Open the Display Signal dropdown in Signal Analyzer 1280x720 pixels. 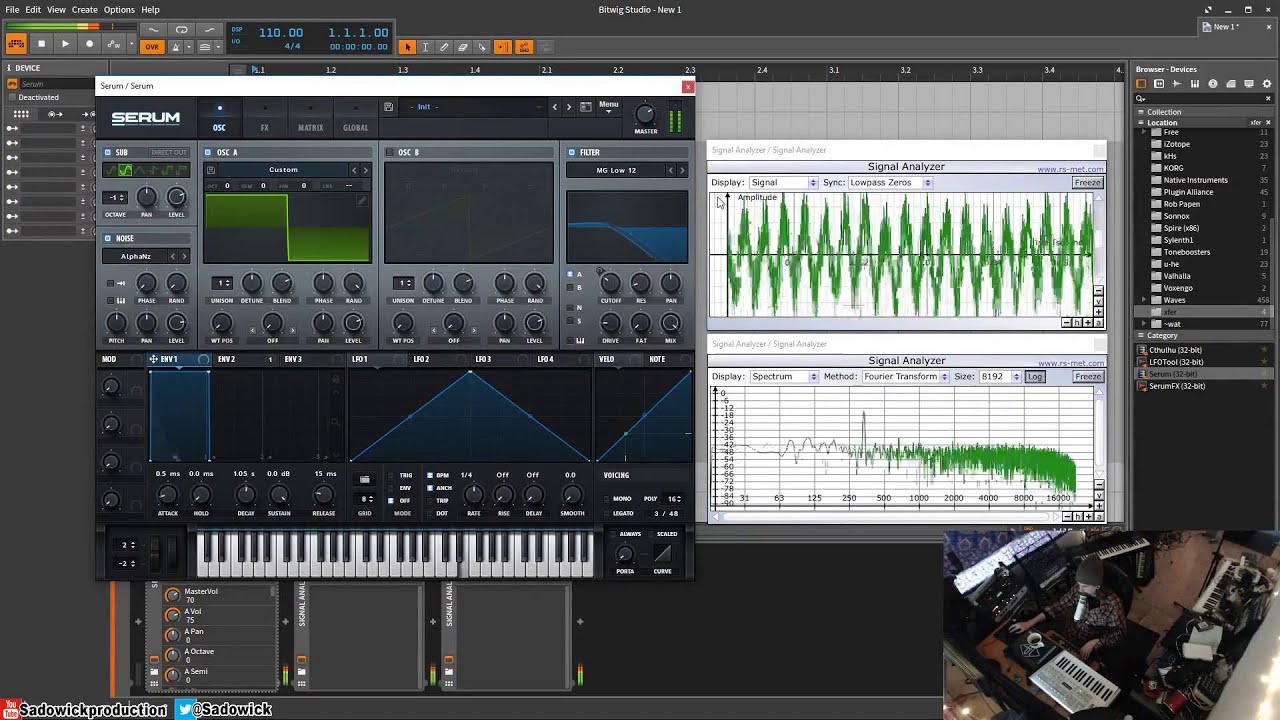pos(783,183)
